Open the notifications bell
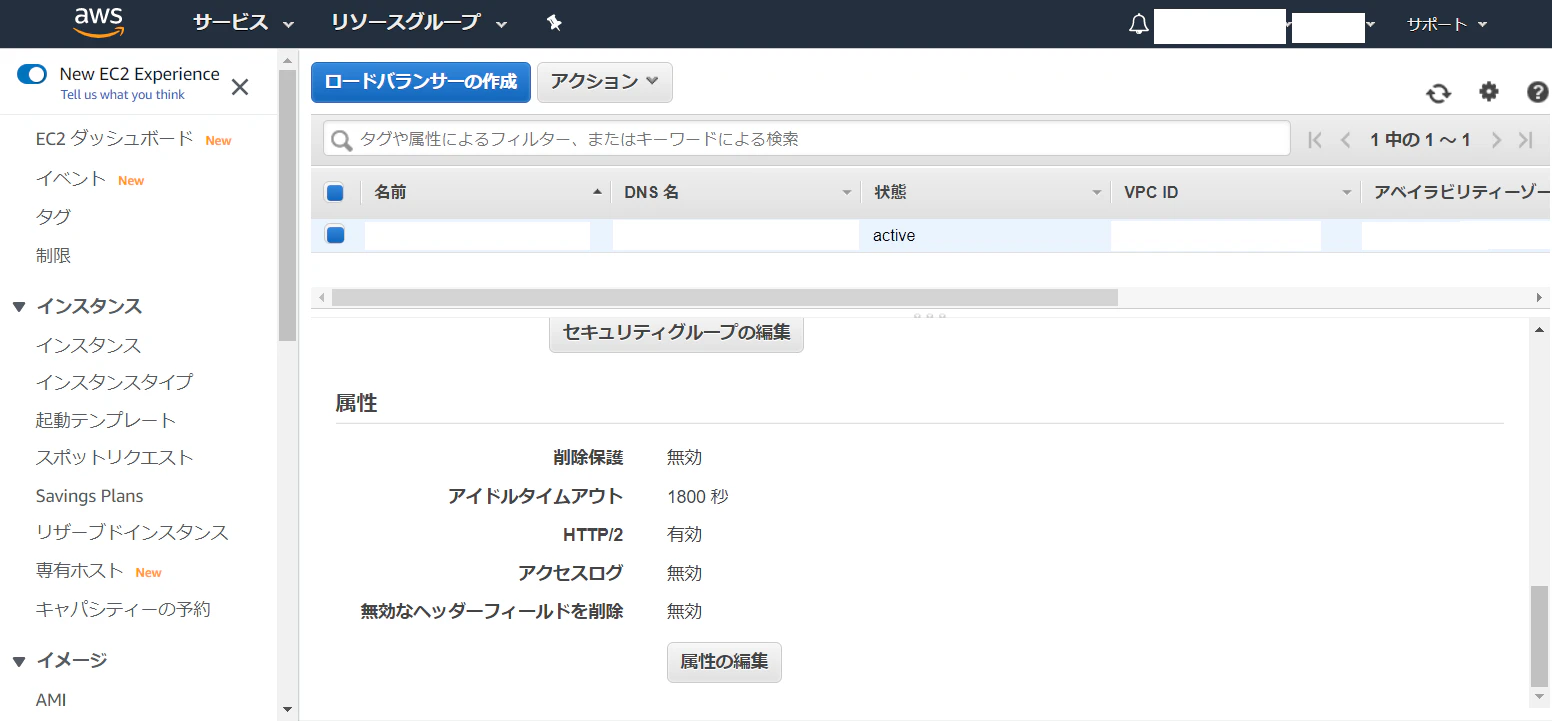The height and width of the screenshot is (721, 1552). 1139,24
